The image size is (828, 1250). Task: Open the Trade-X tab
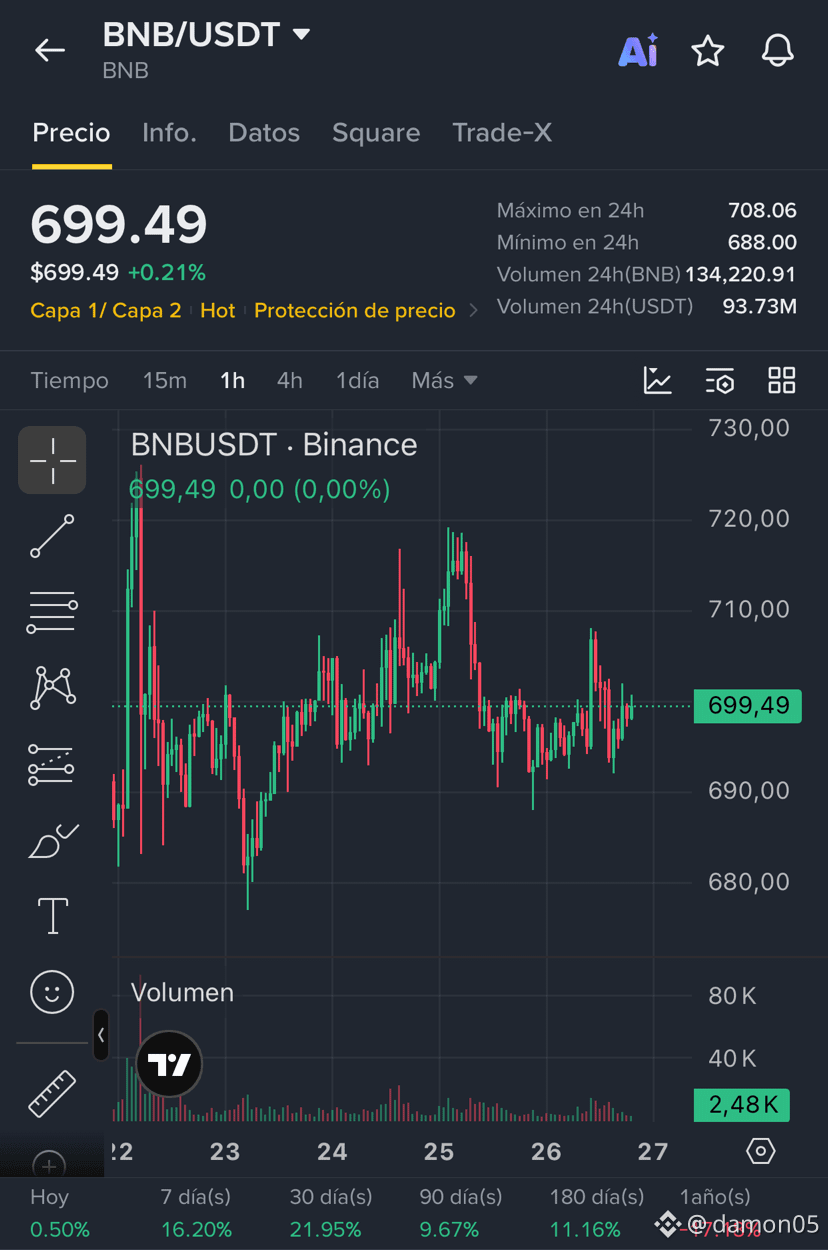[x=502, y=133]
